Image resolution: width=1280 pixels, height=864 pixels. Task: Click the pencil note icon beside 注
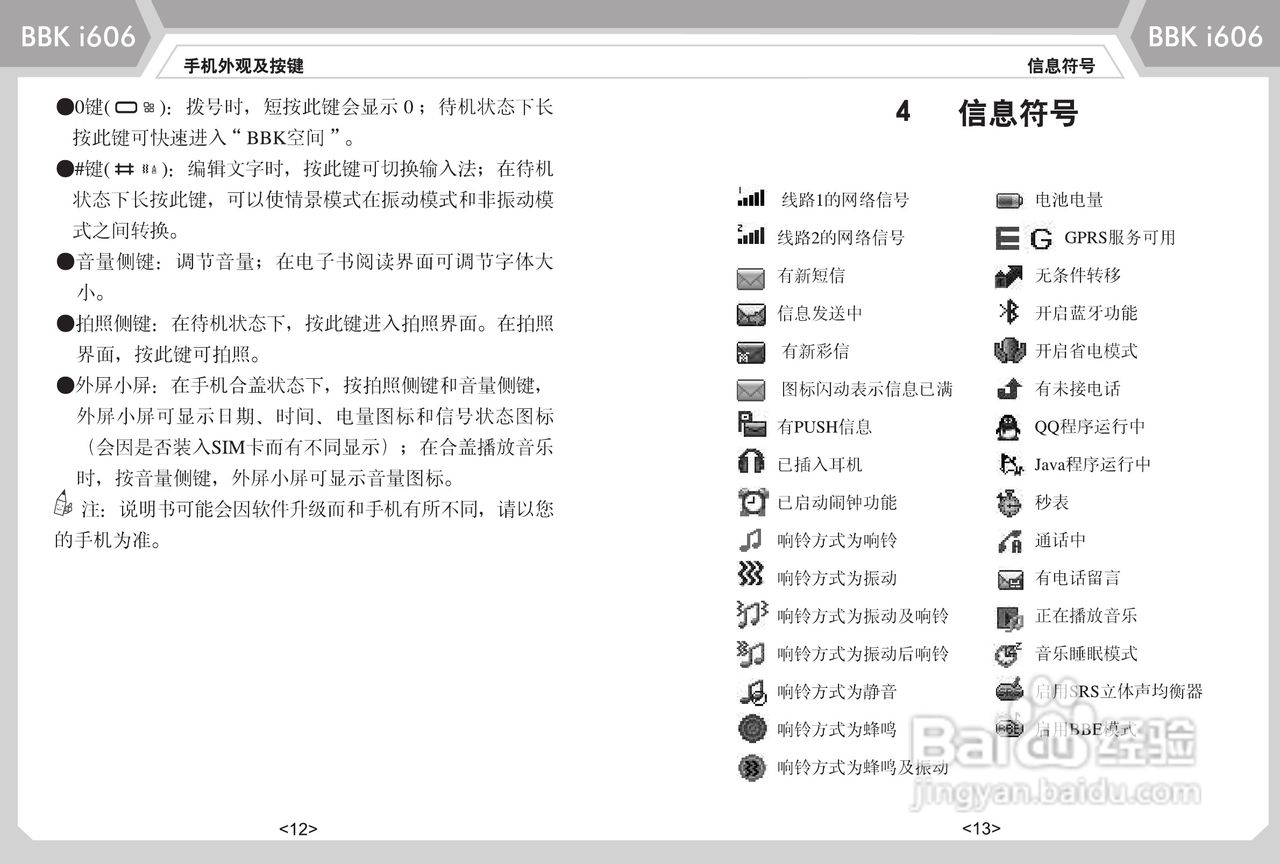point(63,505)
